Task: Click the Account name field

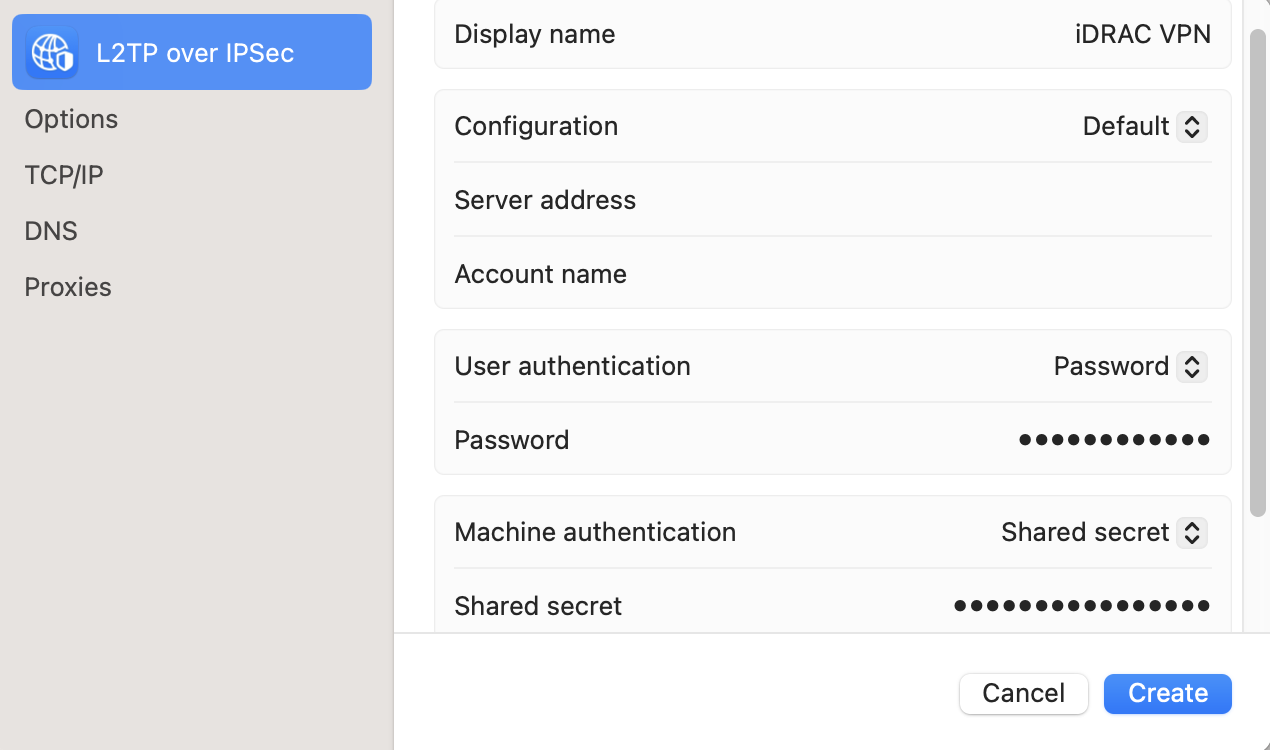Action: click(x=832, y=274)
